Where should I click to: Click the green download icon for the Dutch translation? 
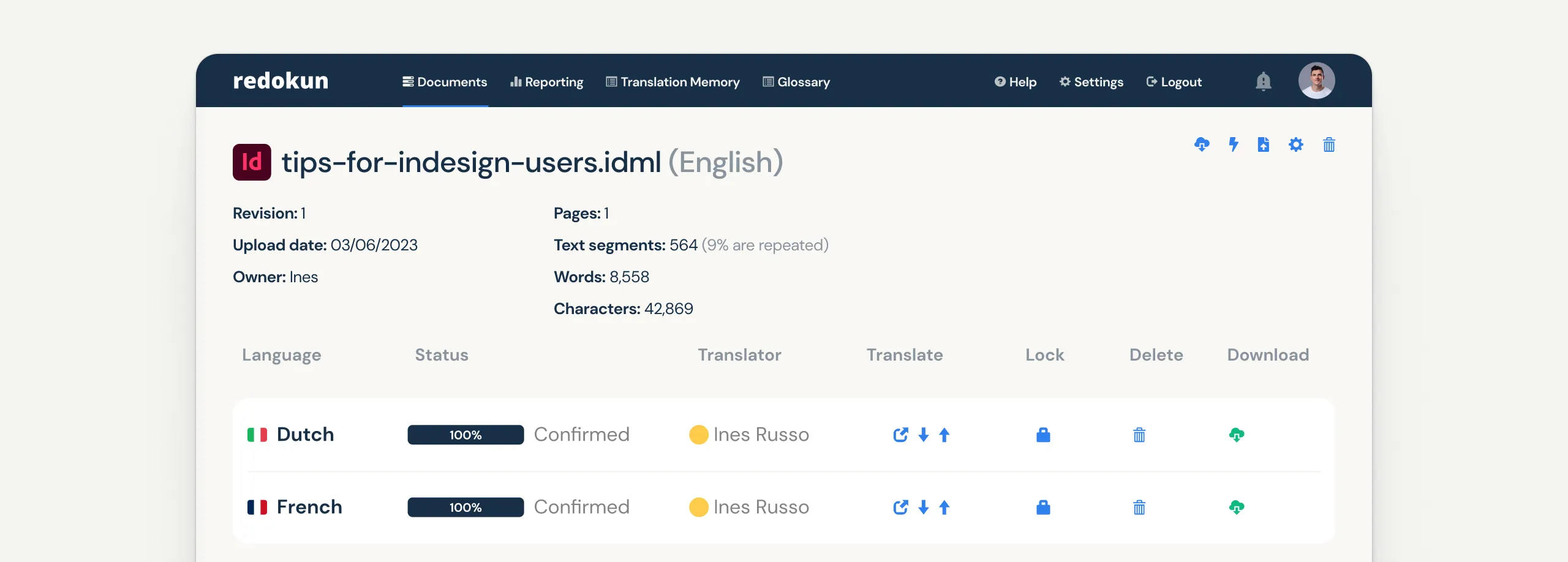1237,435
